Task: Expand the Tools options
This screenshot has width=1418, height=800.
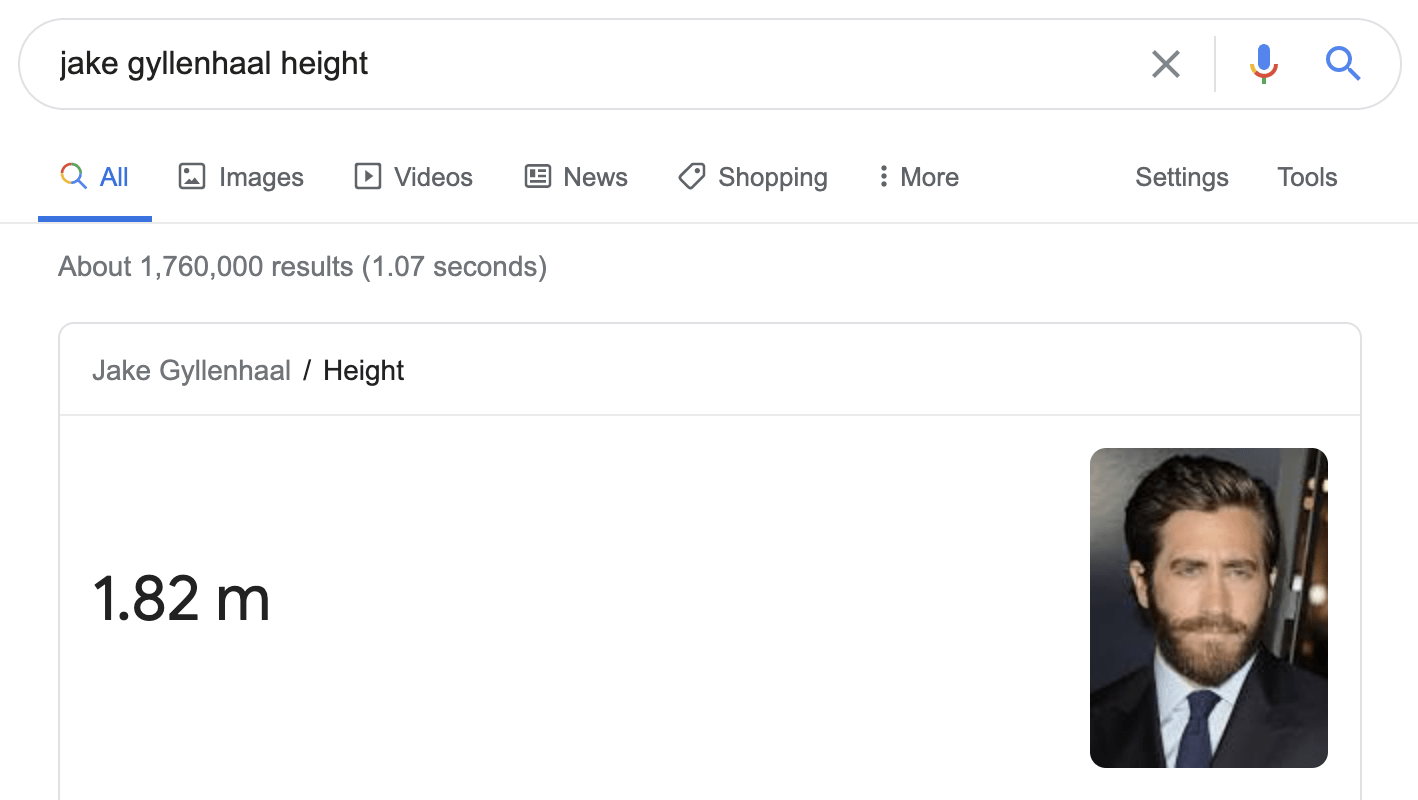Action: [1306, 177]
